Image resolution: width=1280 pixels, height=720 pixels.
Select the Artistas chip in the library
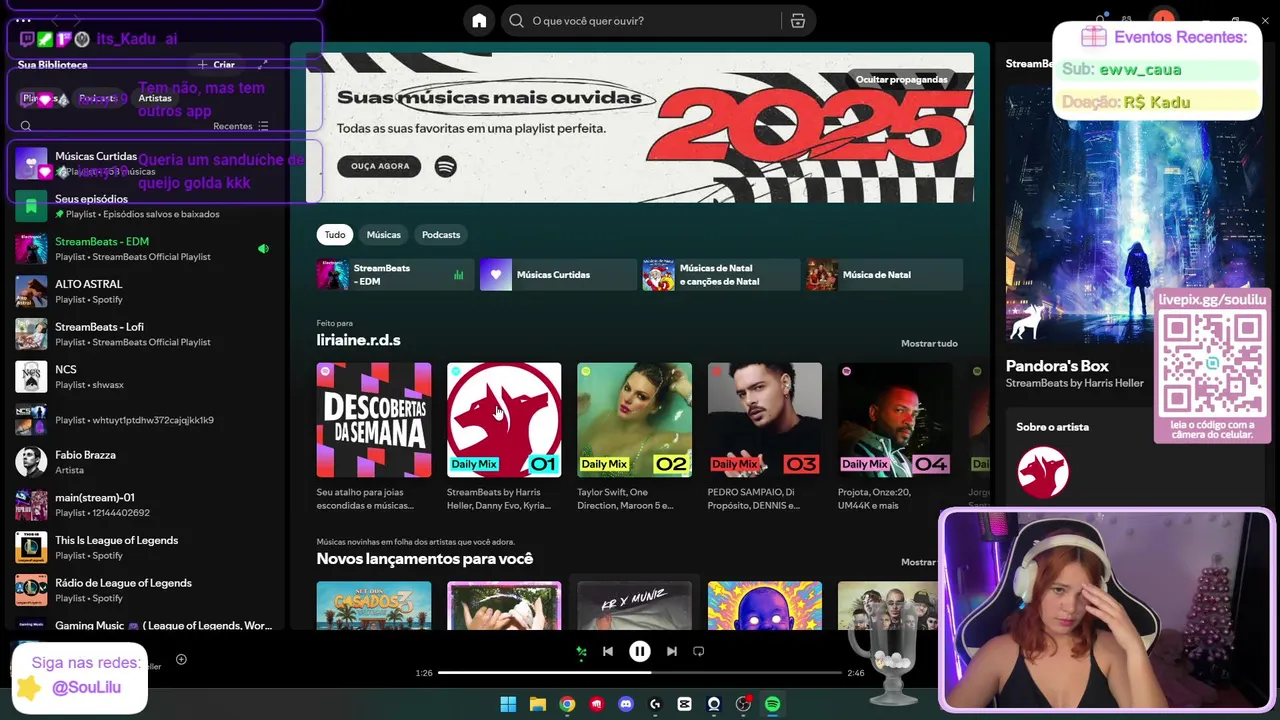tap(155, 98)
